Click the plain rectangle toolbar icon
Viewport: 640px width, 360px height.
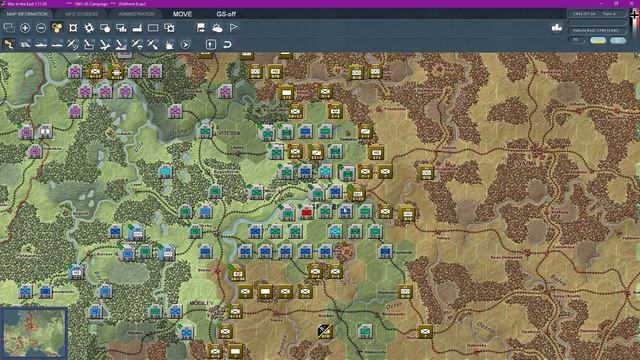(153, 28)
